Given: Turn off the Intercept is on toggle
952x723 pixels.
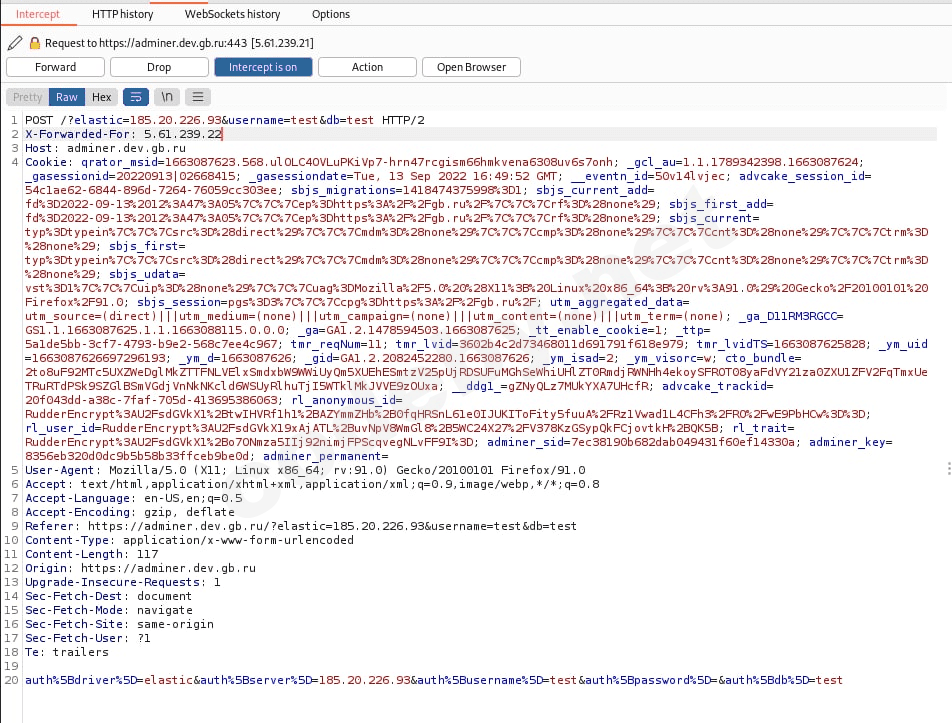Looking at the screenshot, I should pyautogui.click(x=263, y=67).
